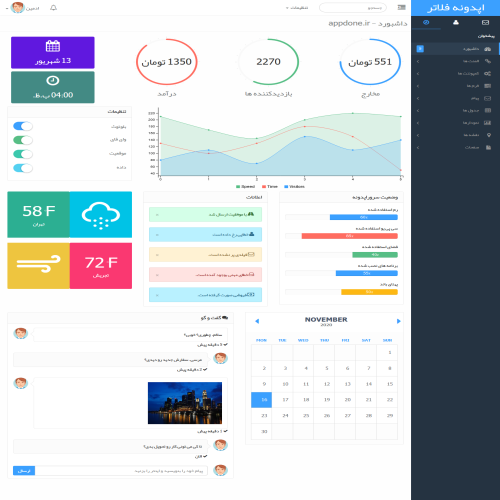This screenshot has height=500, width=500.
Task: Click the 58 F Tehran weather tile
Action: (39, 215)
